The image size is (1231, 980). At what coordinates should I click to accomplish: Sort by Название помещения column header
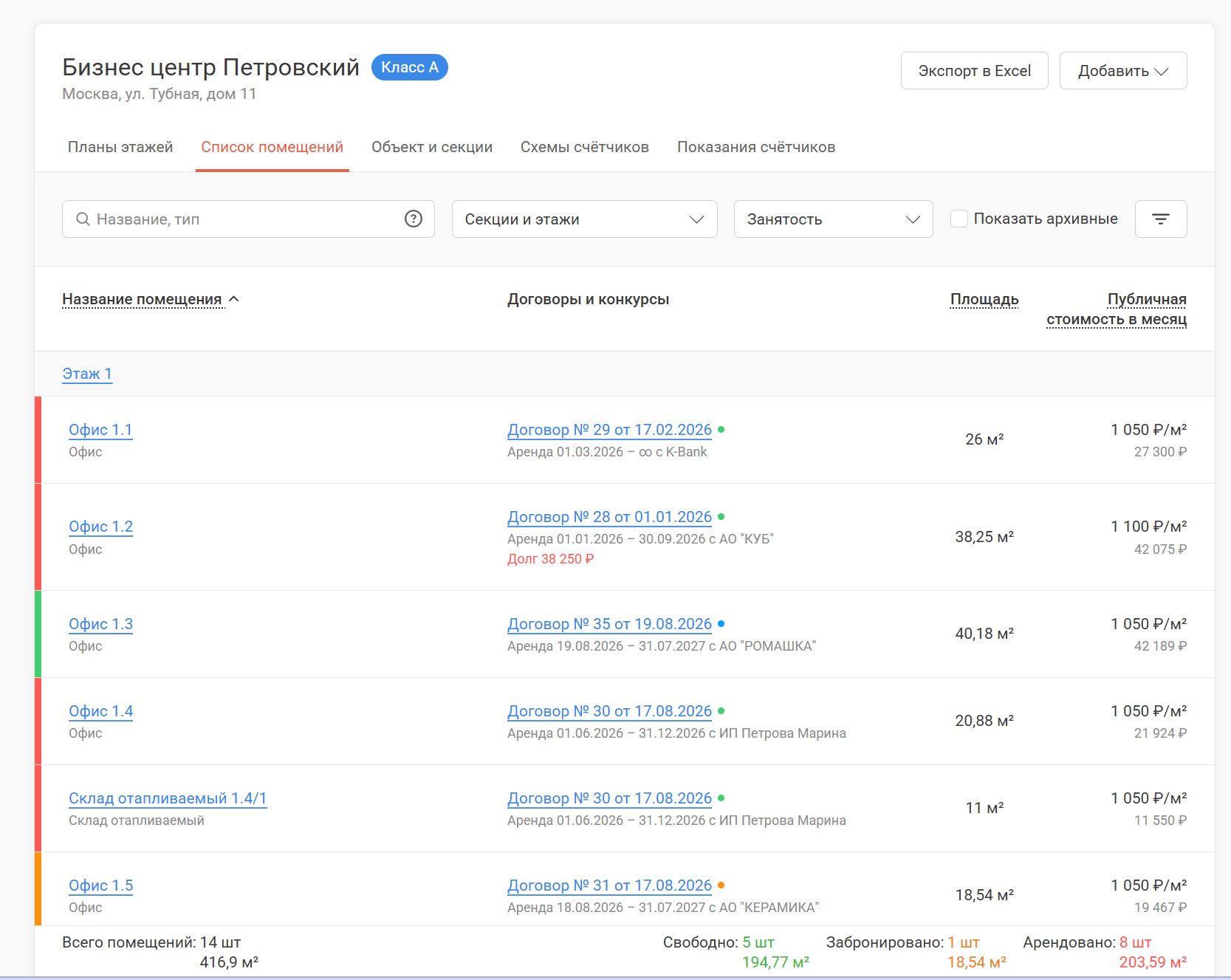(142, 299)
